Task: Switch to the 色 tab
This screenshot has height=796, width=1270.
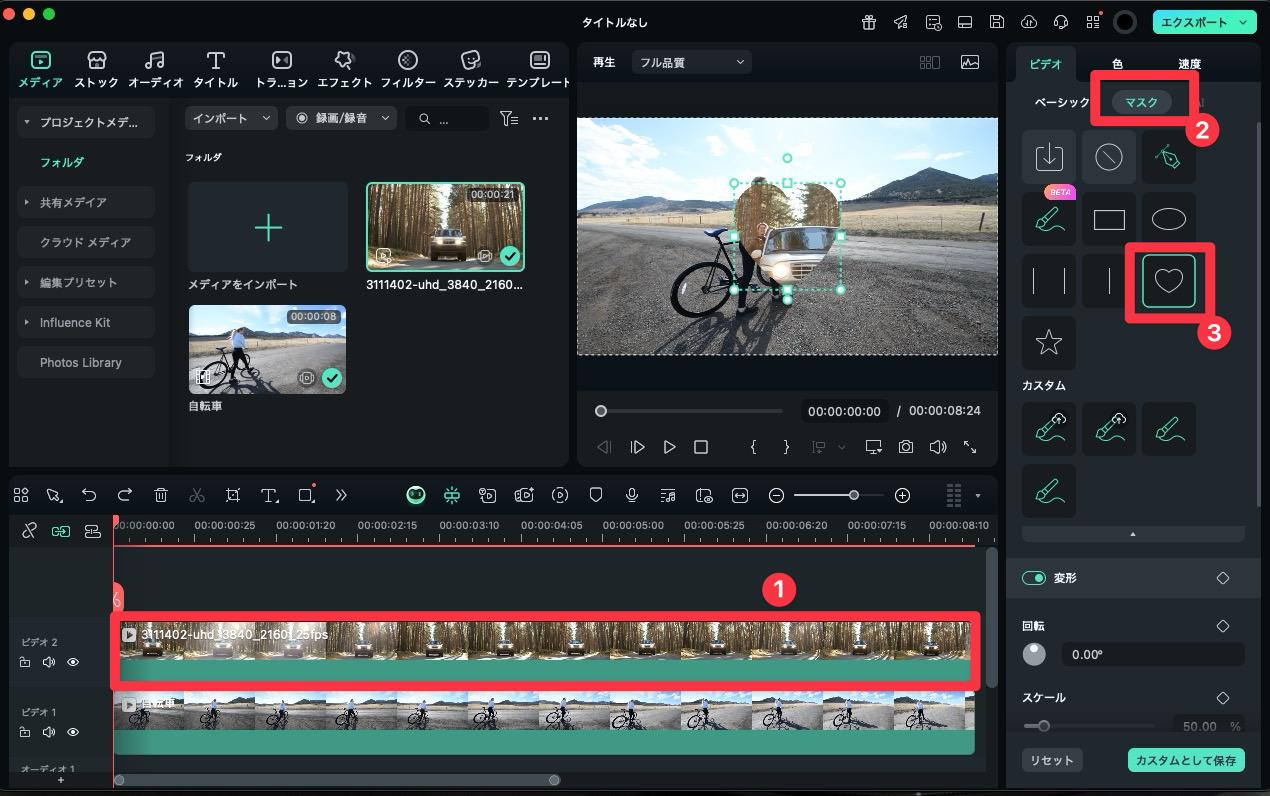Action: pos(1117,64)
